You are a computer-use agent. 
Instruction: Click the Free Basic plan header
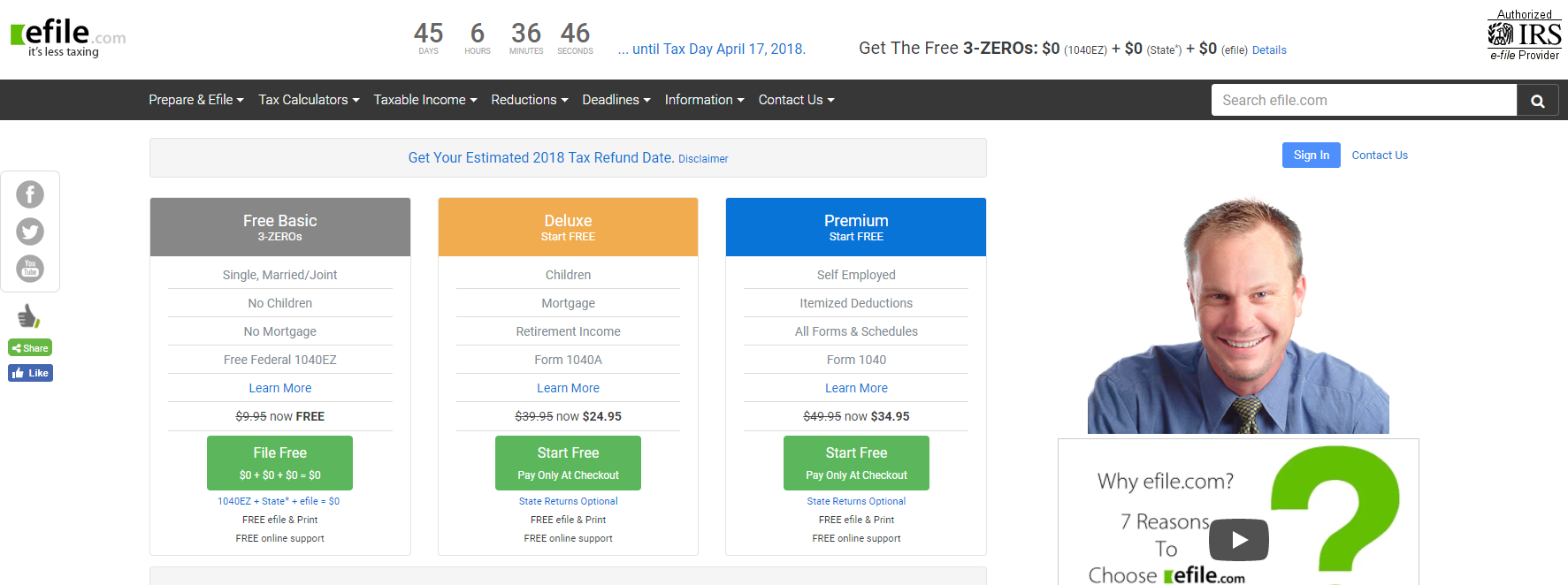pos(280,227)
